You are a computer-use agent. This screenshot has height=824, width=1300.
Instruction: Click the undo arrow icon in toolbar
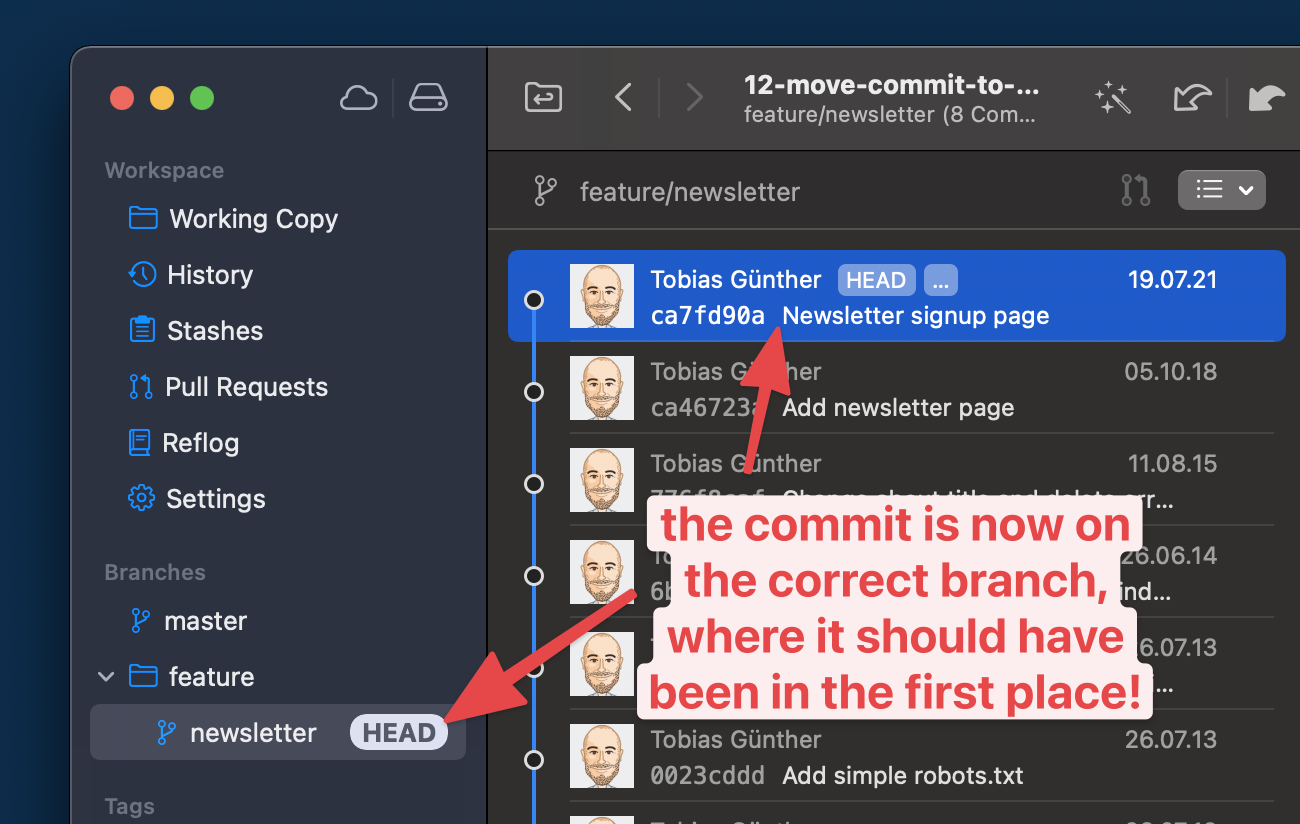[1191, 98]
